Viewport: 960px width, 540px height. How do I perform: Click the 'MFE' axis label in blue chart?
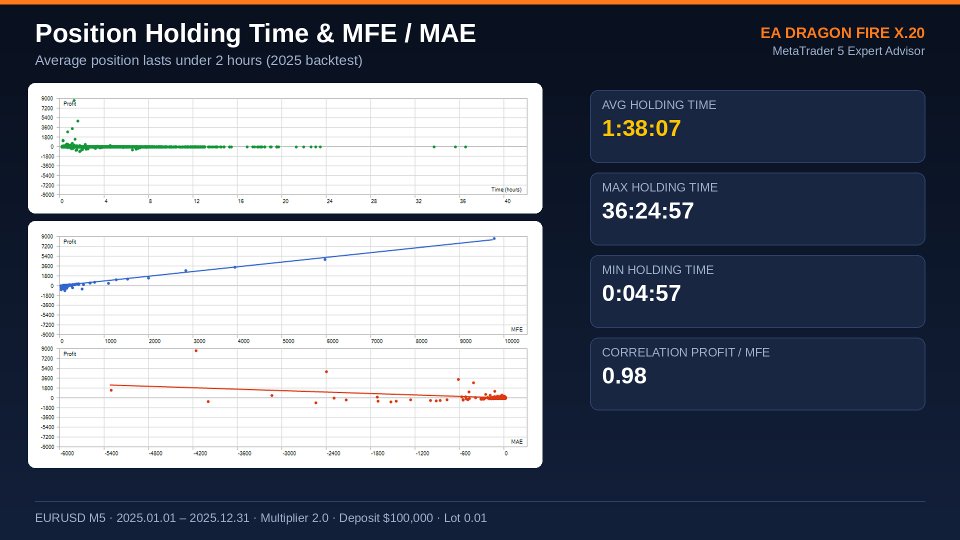click(x=517, y=329)
